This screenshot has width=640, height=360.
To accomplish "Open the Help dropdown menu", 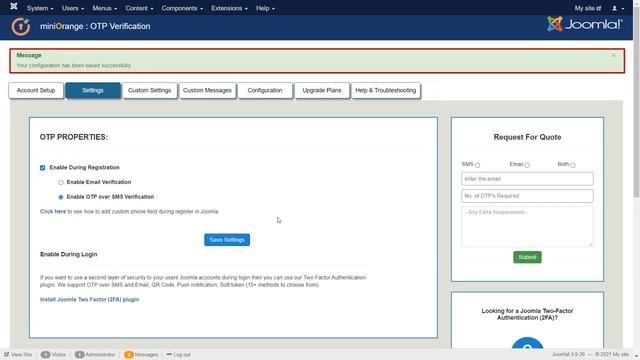I will (x=265, y=8).
